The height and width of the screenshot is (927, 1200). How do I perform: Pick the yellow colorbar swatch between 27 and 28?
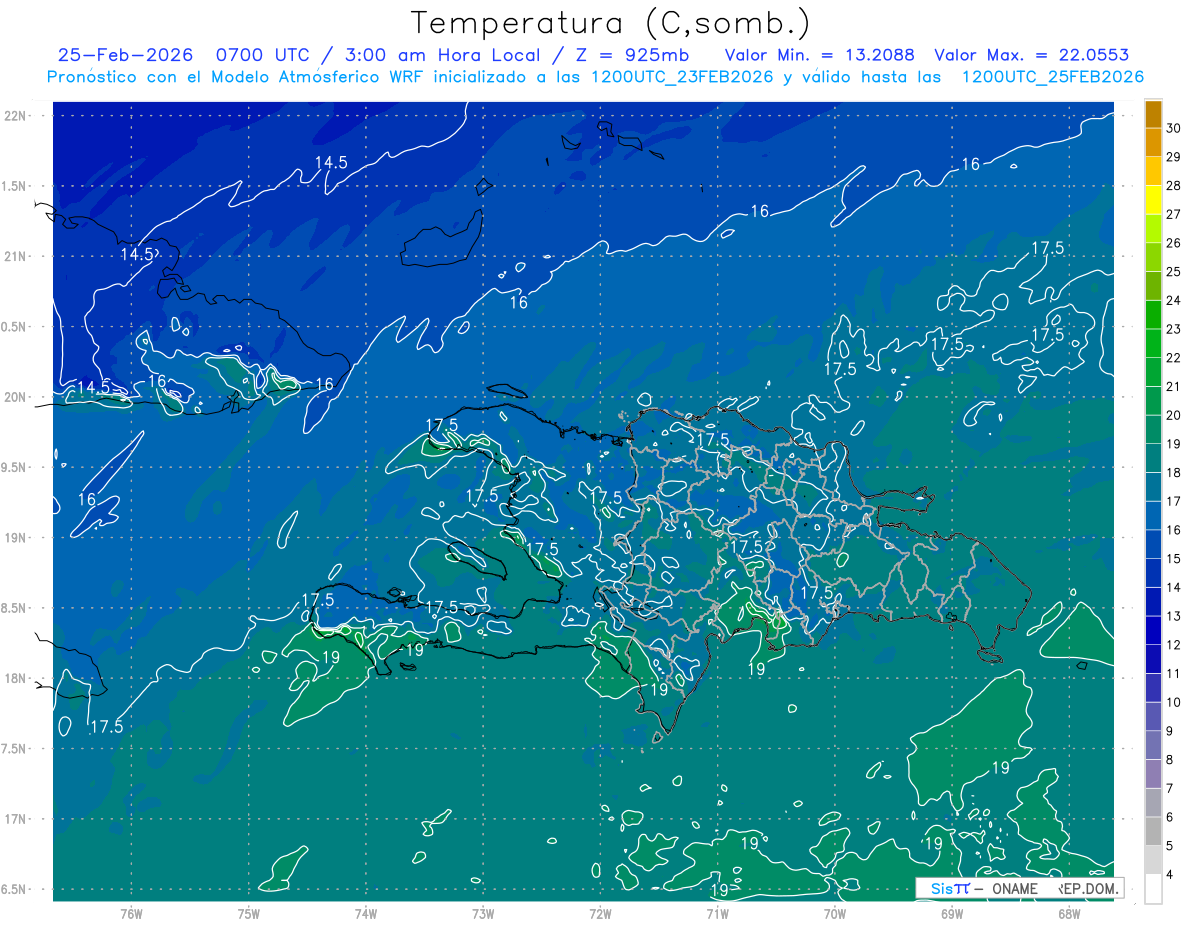click(x=1153, y=201)
